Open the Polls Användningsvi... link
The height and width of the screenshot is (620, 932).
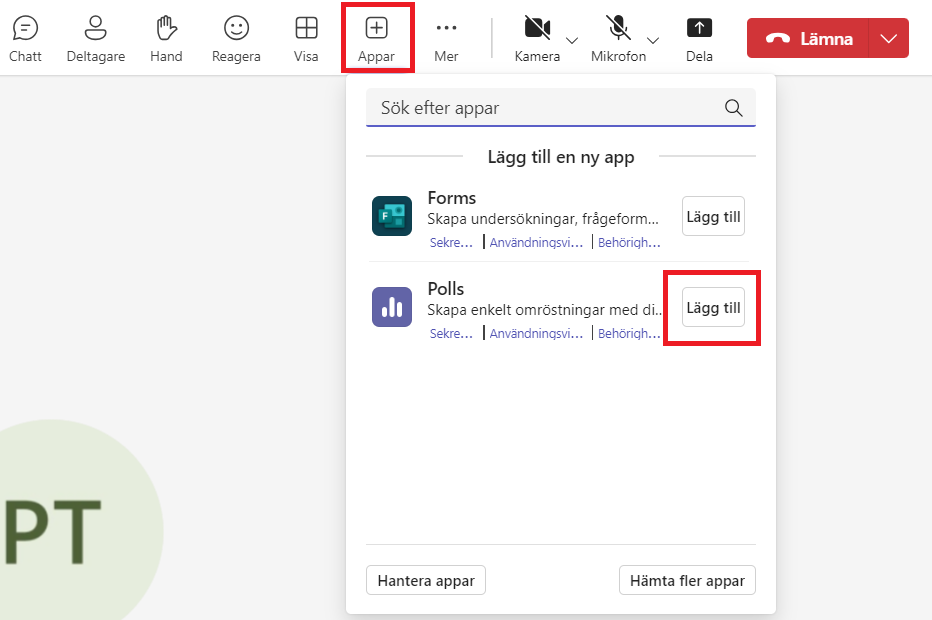536,333
